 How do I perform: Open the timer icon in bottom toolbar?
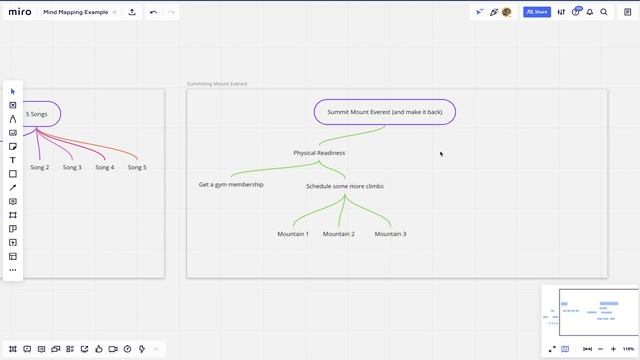coord(127,349)
